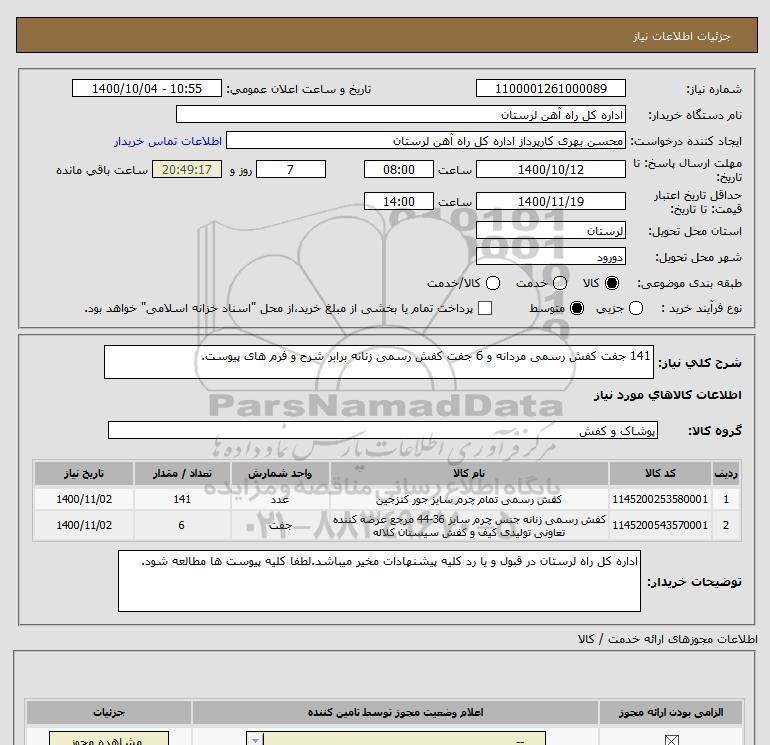This screenshot has width=770, height=745.
Task: Click the جزئیات اطلاعات نیاز page title
Action: [682, 36]
